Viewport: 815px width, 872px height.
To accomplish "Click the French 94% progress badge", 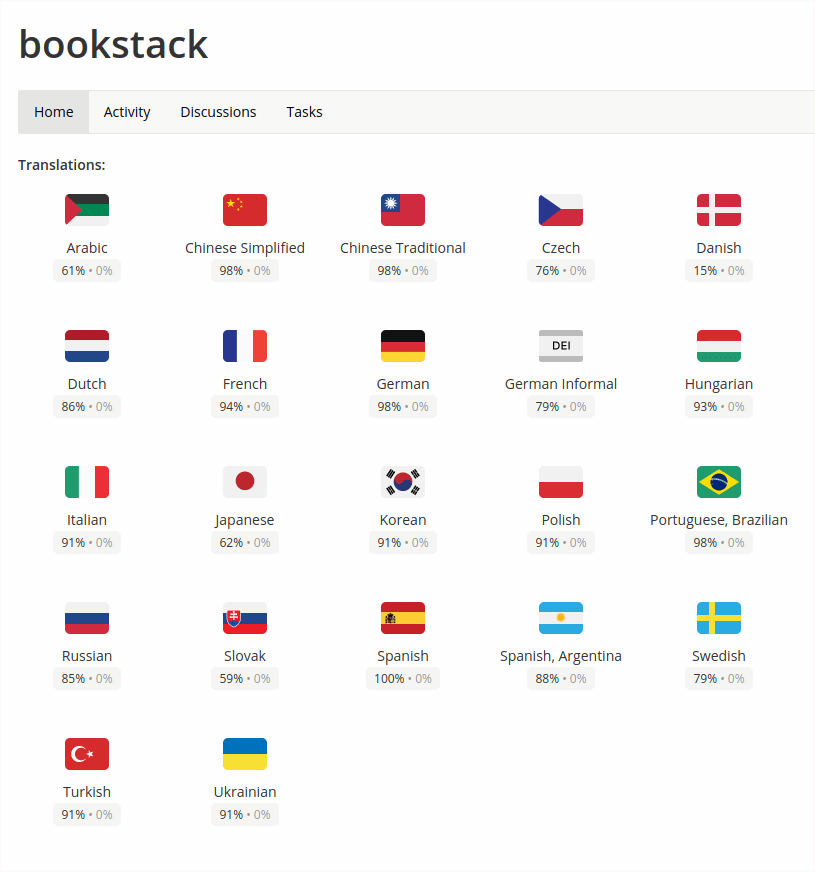I will point(245,407).
